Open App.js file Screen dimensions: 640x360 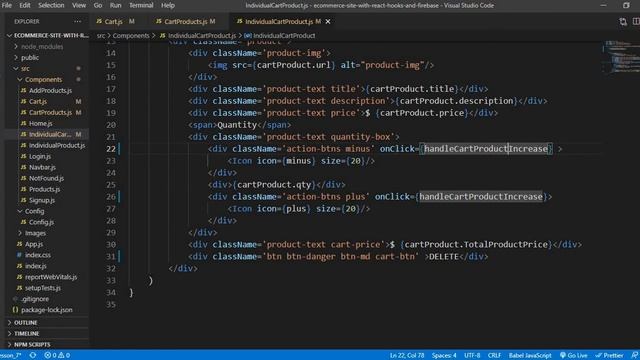(x=34, y=244)
